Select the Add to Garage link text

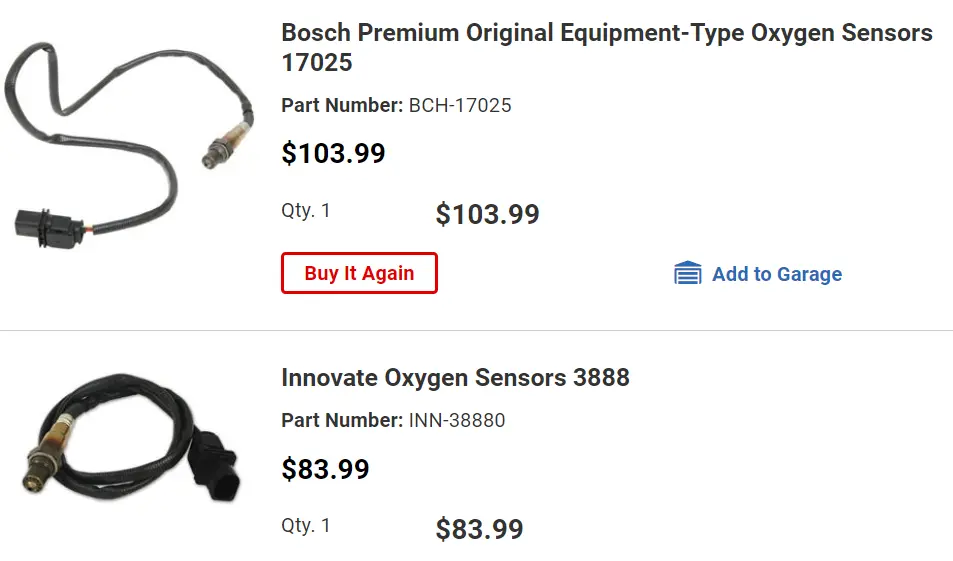[x=777, y=274]
